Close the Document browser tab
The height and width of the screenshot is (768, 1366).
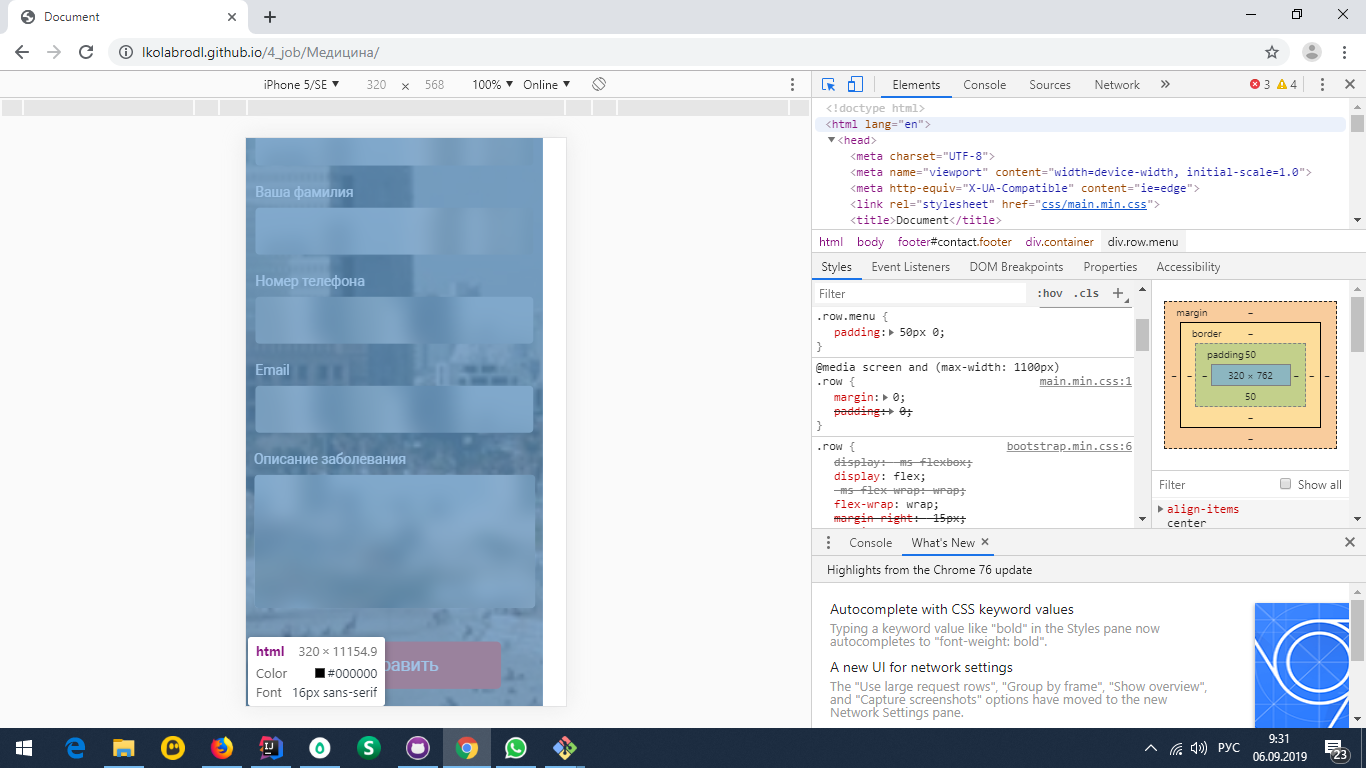(232, 17)
